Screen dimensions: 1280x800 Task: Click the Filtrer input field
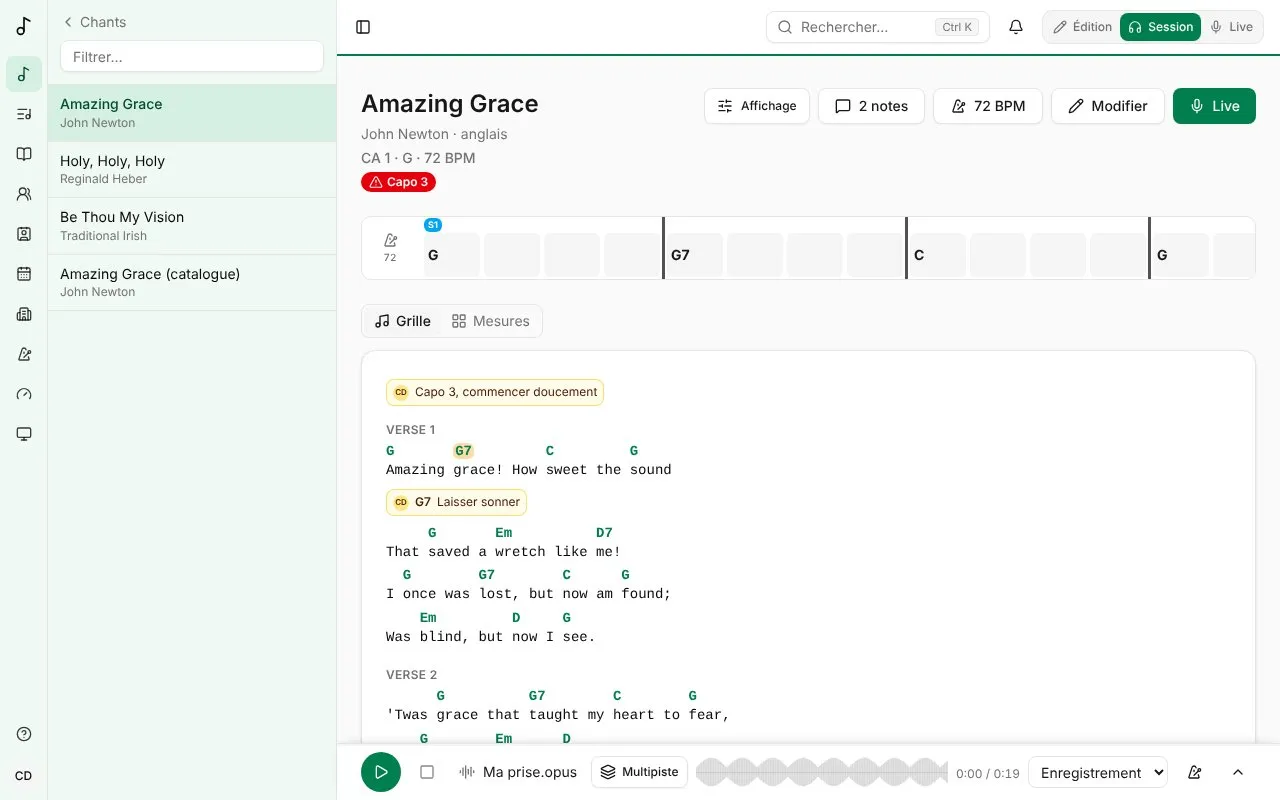click(192, 57)
